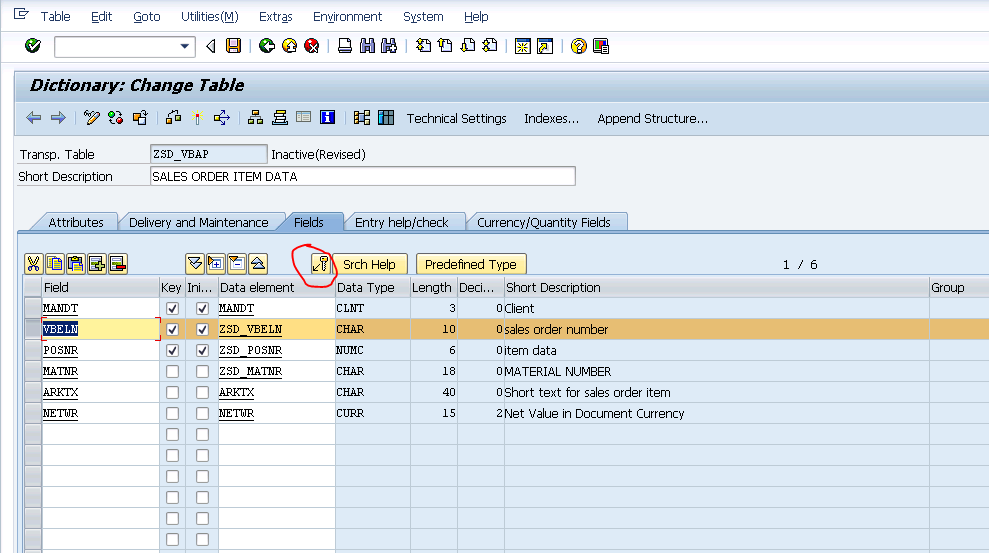The image size is (989, 553).
Task: Check Initial Values checkbox for MATNR
Action: [202, 371]
